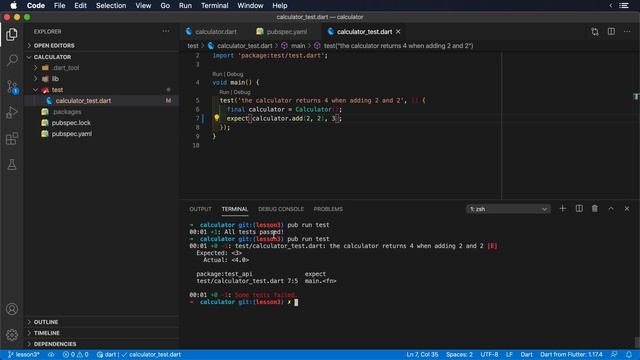Image resolution: width=640 pixels, height=360 pixels.
Task: Click calculator_test.dart in the breadcrumb
Action: tap(244, 46)
